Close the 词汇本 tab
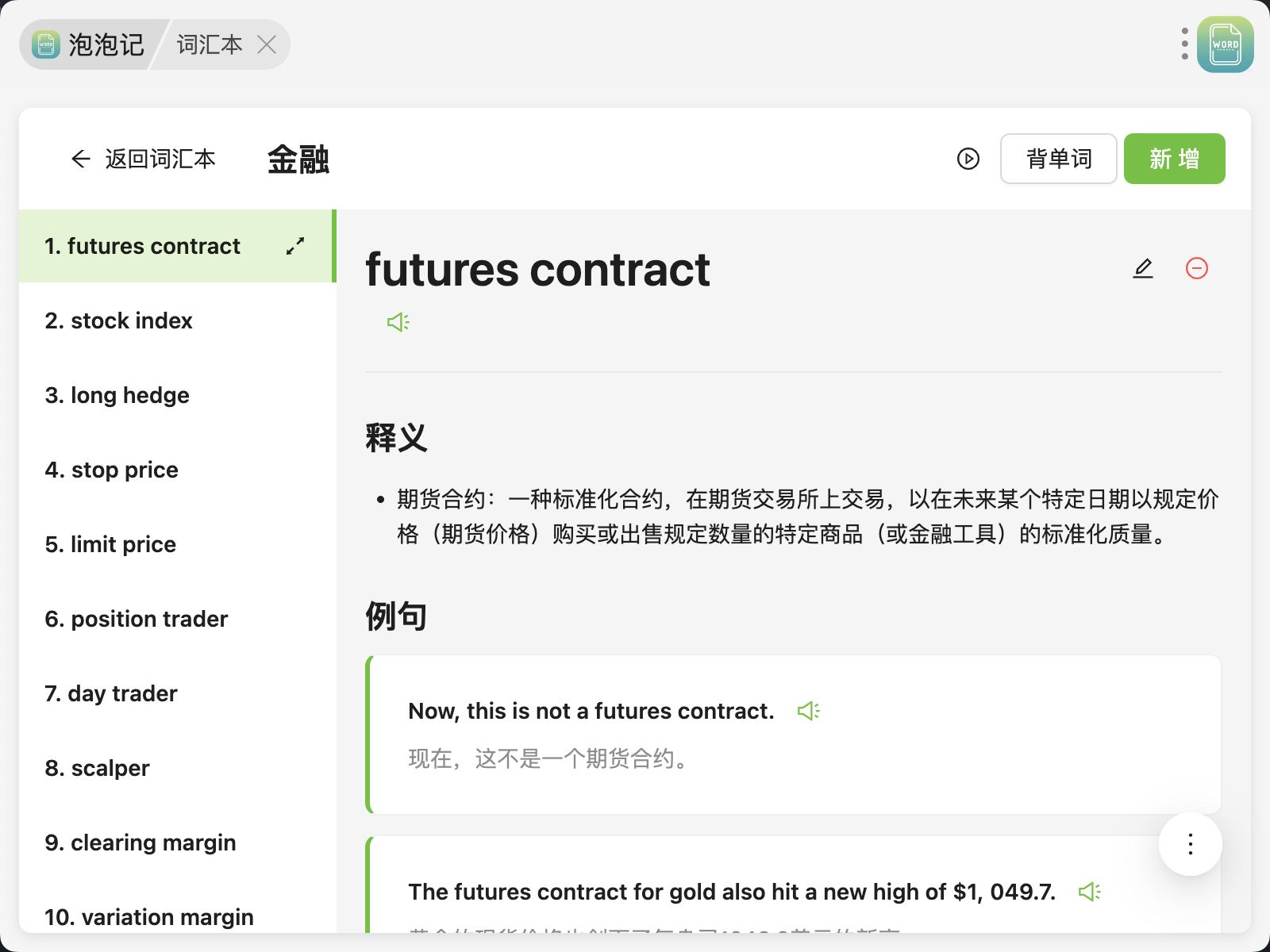The width and height of the screenshot is (1270, 952). pyautogui.click(x=267, y=44)
